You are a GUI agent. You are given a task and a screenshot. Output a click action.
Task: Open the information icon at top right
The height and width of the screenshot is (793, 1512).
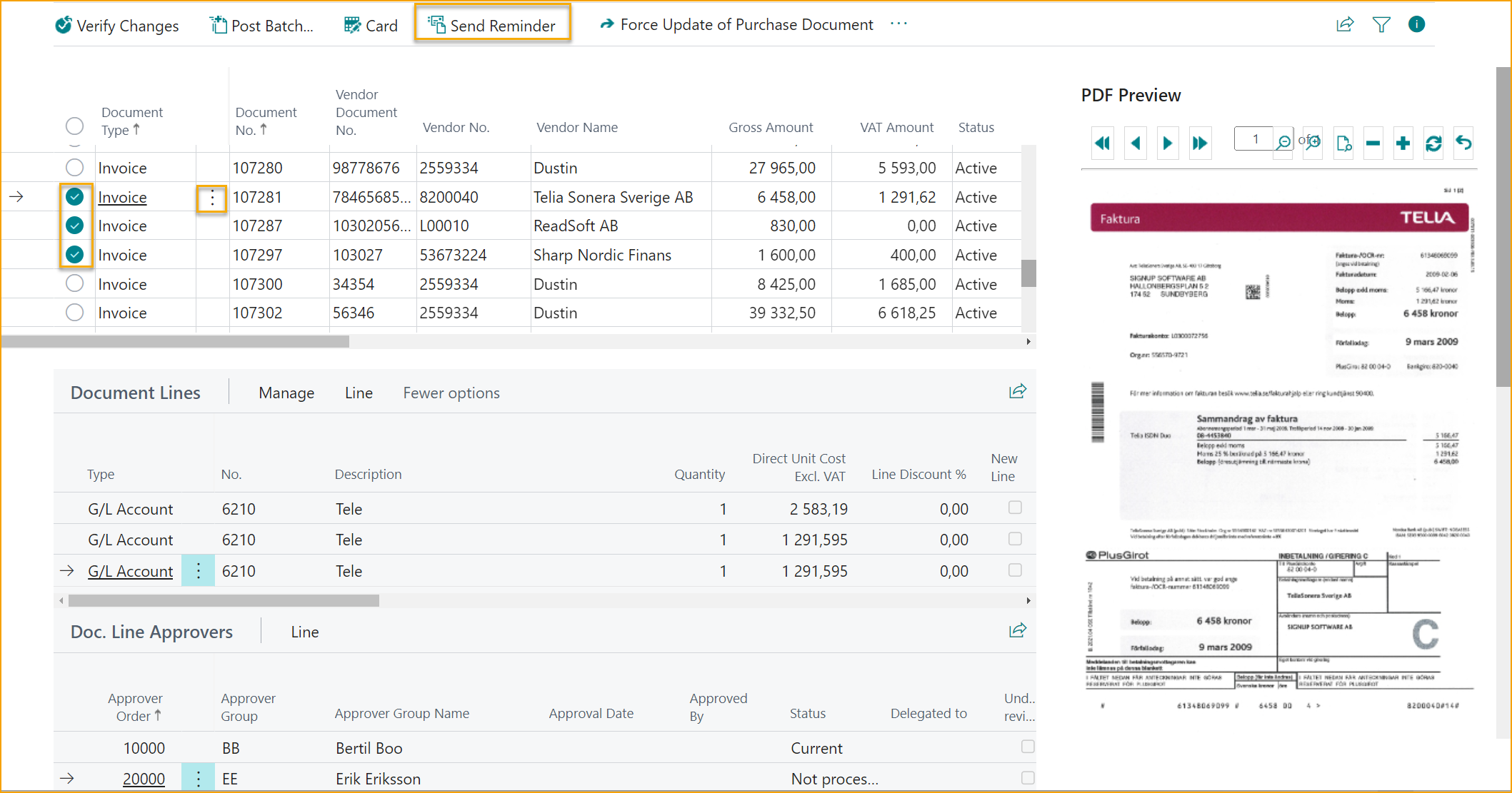tap(1416, 25)
